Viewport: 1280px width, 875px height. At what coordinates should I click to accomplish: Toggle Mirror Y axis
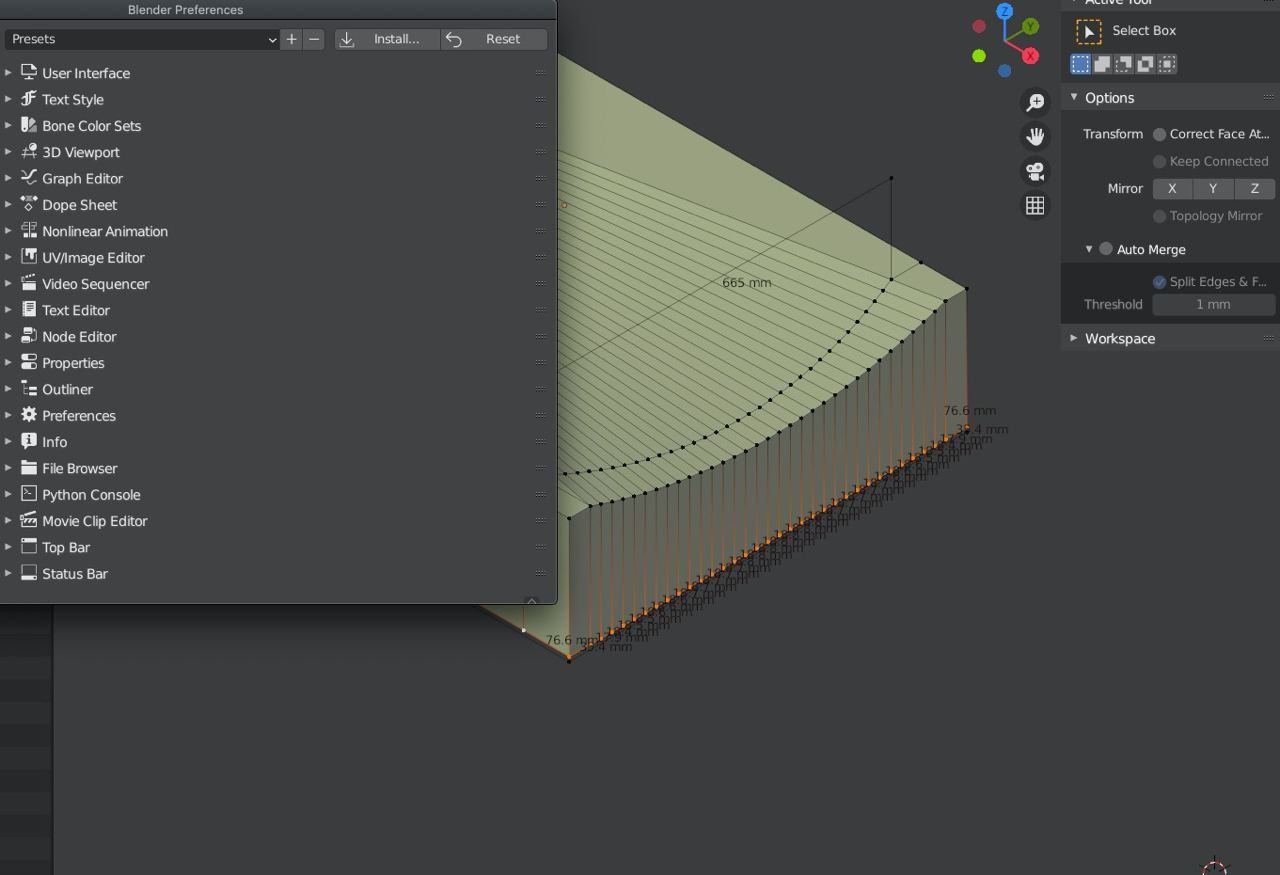point(1213,188)
